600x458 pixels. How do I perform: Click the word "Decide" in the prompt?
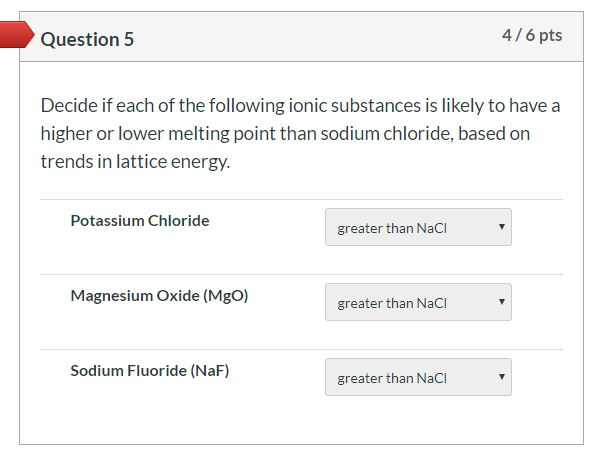point(68,106)
